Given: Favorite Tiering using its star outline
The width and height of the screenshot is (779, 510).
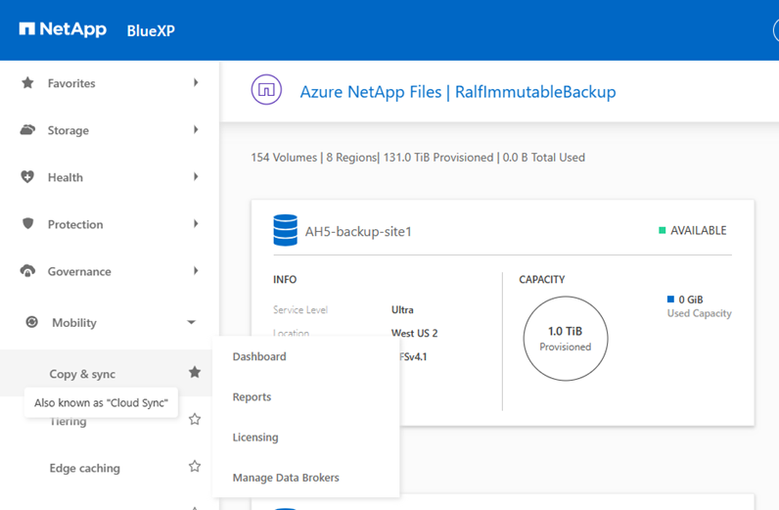Looking at the screenshot, I should tap(195, 419).
